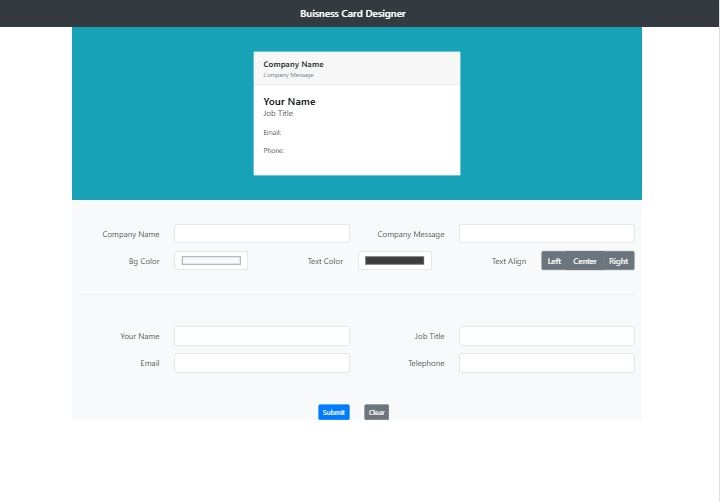Image resolution: width=720 pixels, height=502 pixels.
Task: Focus the Telephone input field
Action: 546,363
